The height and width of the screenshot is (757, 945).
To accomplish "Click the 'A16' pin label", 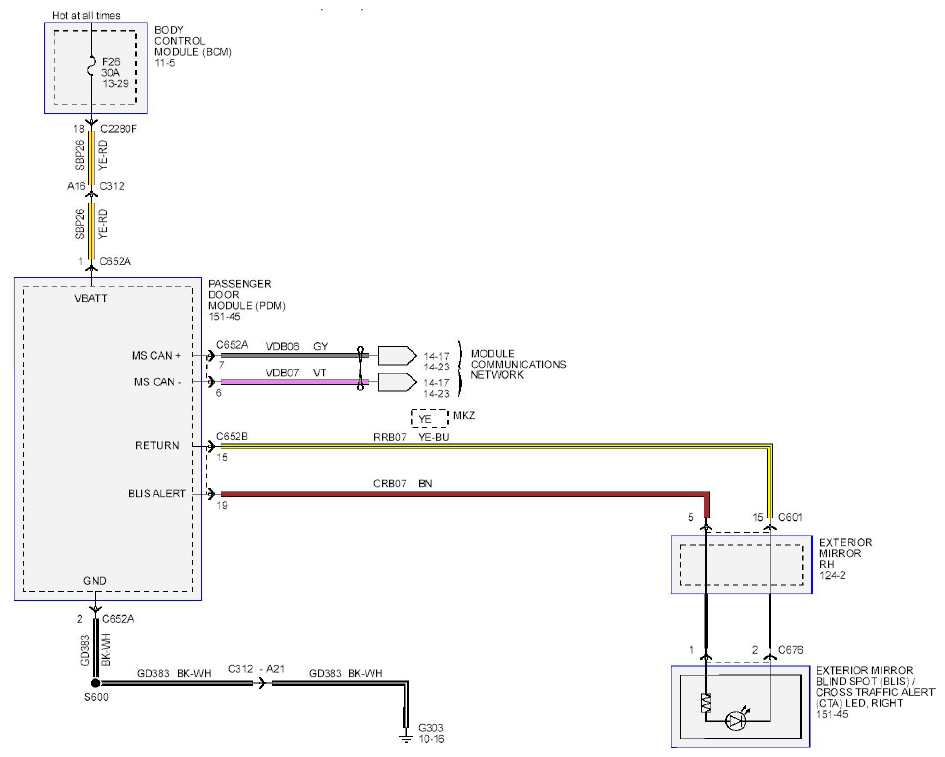I will click(x=76, y=186).
